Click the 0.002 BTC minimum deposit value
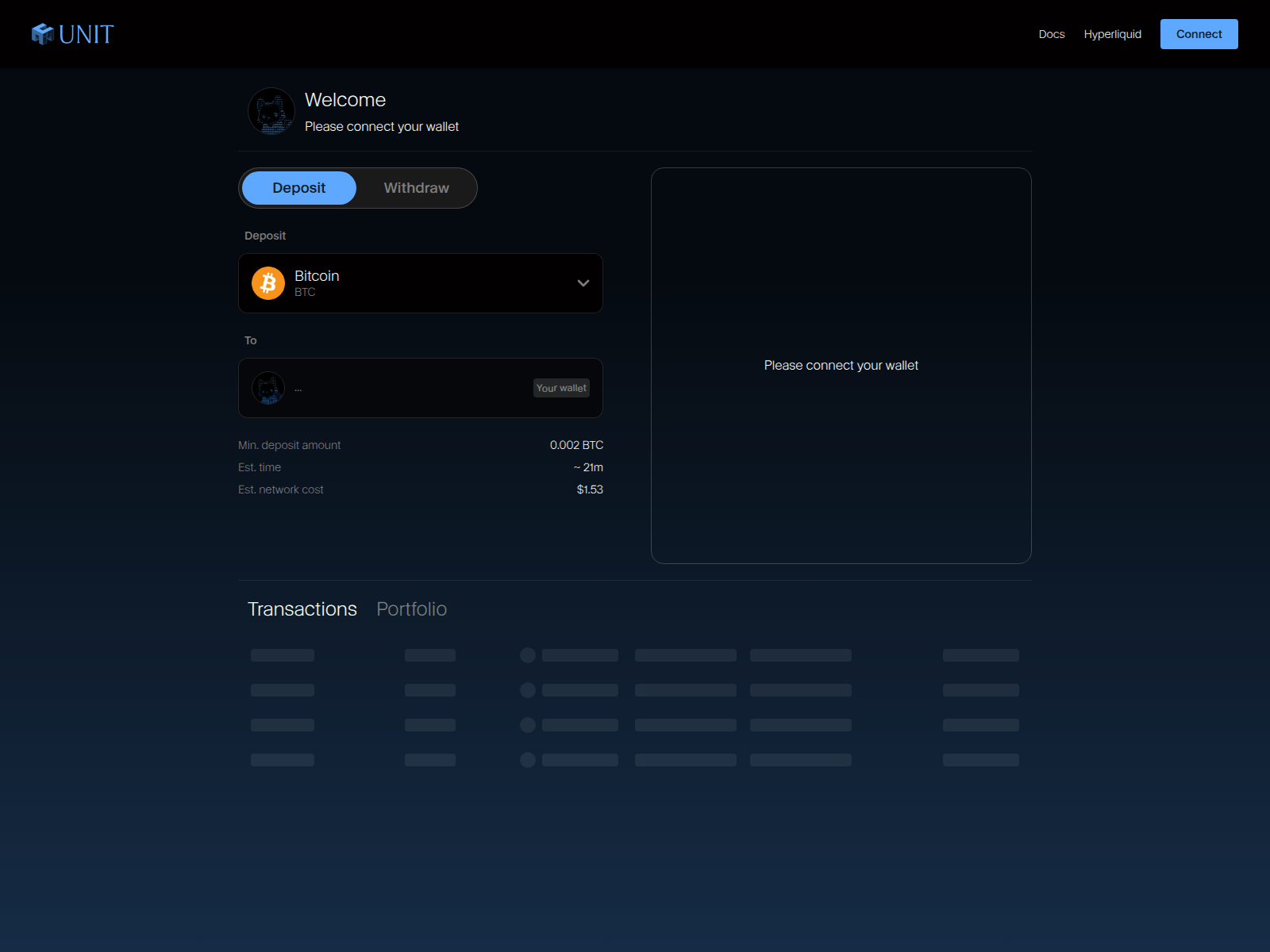Image resolution: width=1270 pixels, height=952 pixels. [x=575, y=445]
